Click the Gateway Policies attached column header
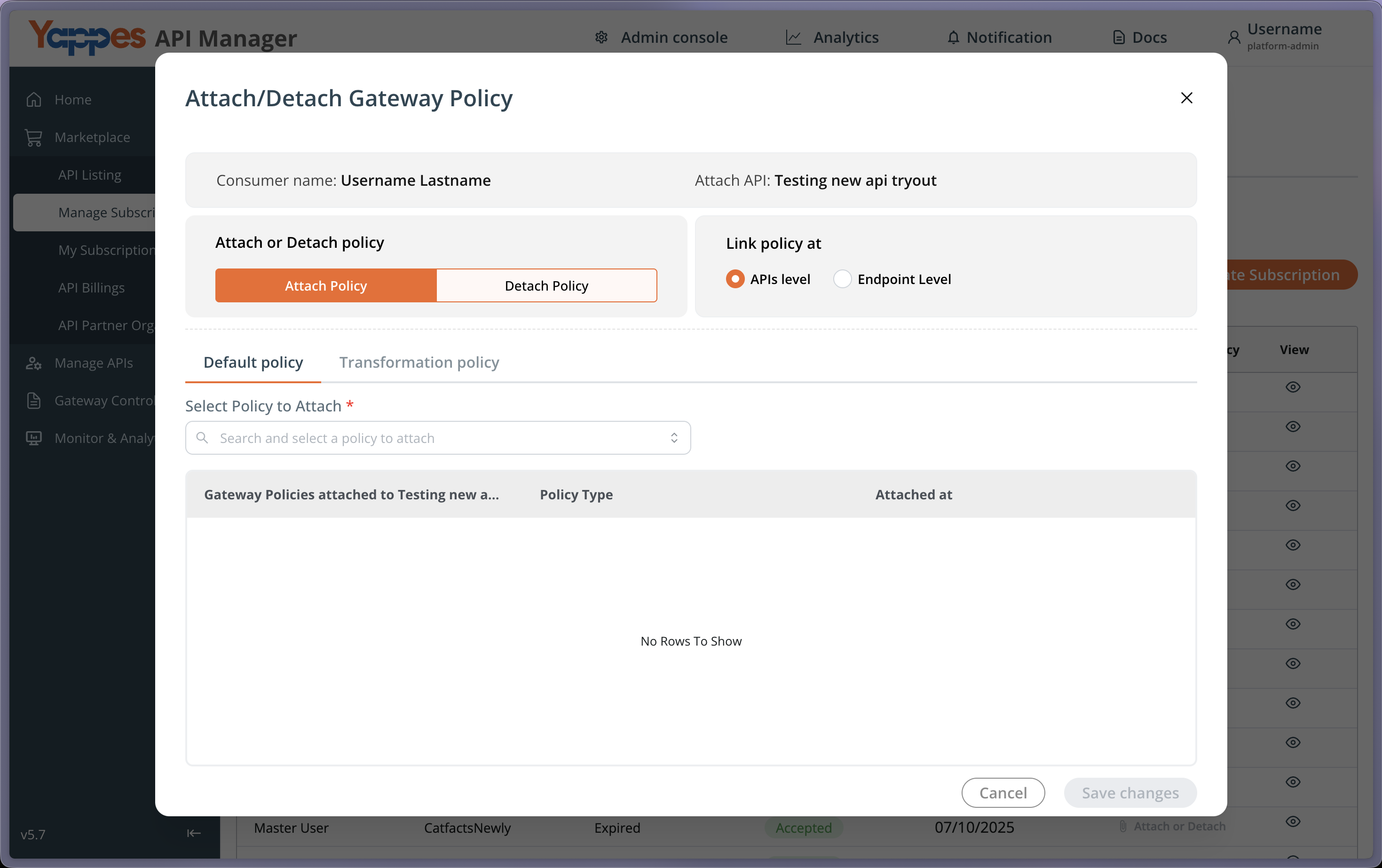The height and width of the screenshot is (868, 1382). tap(351, 494)
